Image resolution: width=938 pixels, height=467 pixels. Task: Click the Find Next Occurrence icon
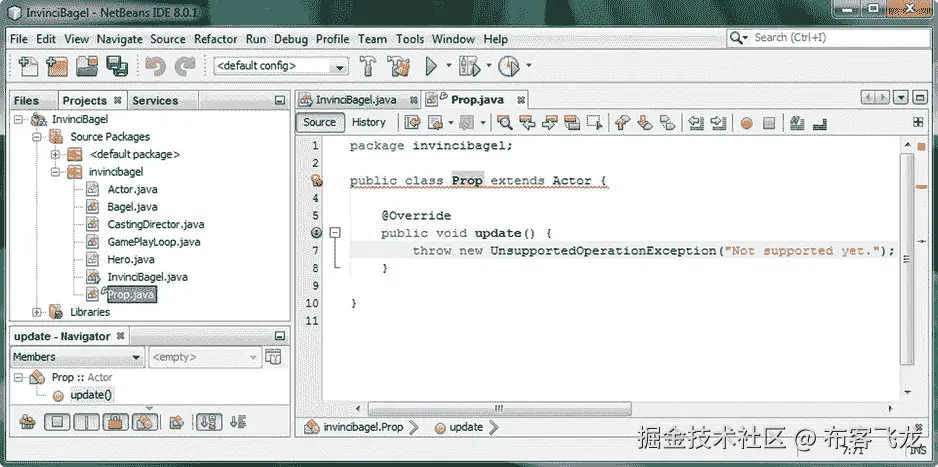pos(549,123)
